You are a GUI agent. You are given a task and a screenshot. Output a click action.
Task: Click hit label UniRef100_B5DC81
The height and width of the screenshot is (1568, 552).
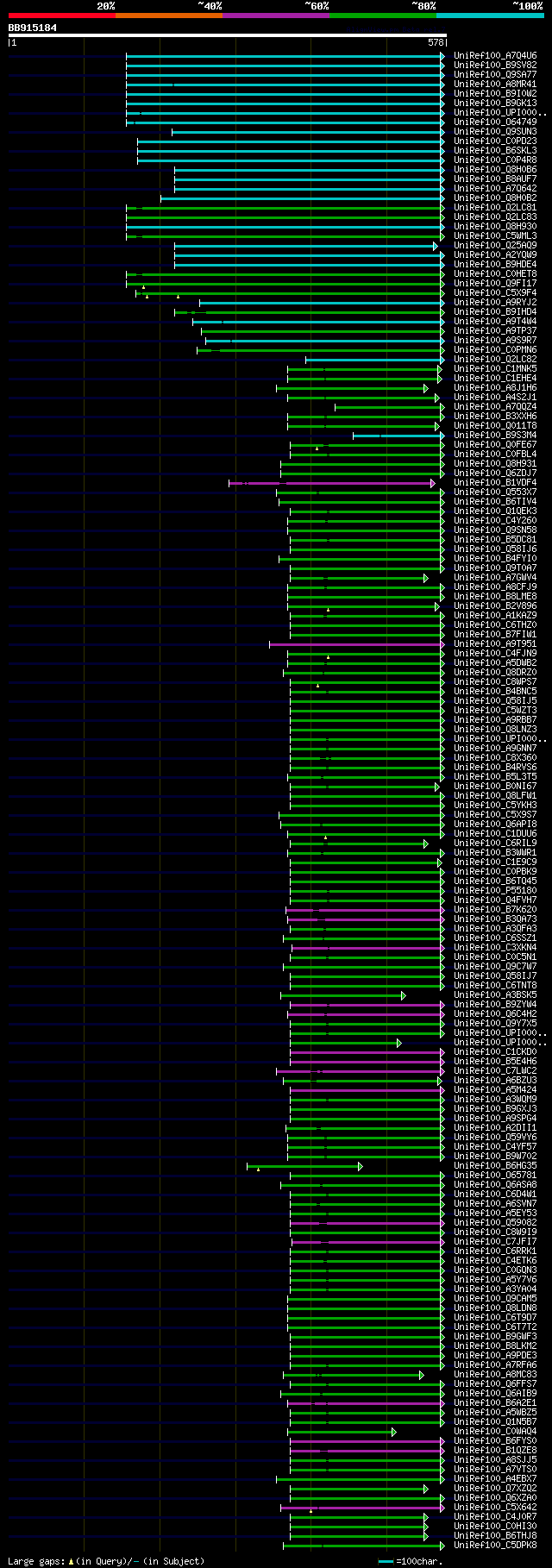point(495,539)
